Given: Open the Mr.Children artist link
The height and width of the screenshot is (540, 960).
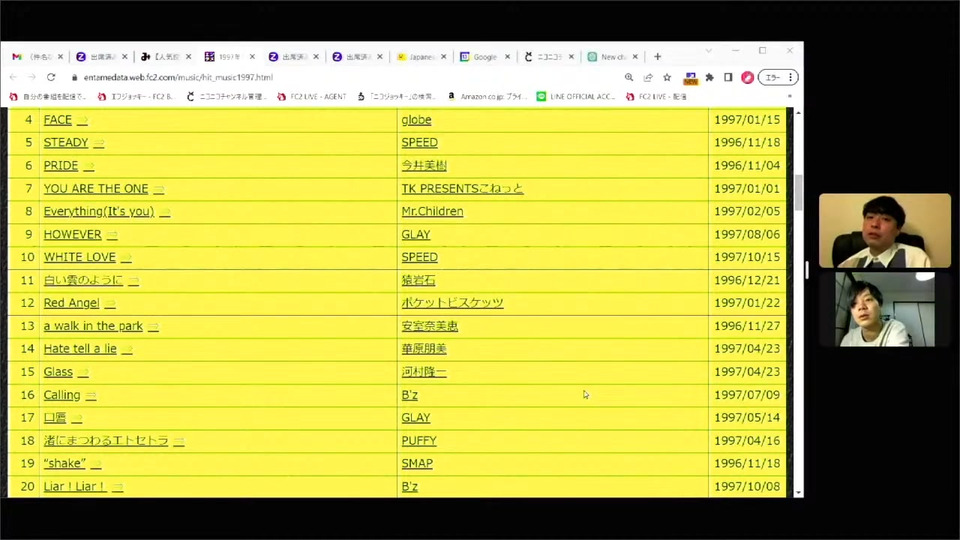Looking at the screenshot, I should tap(432, 211).
